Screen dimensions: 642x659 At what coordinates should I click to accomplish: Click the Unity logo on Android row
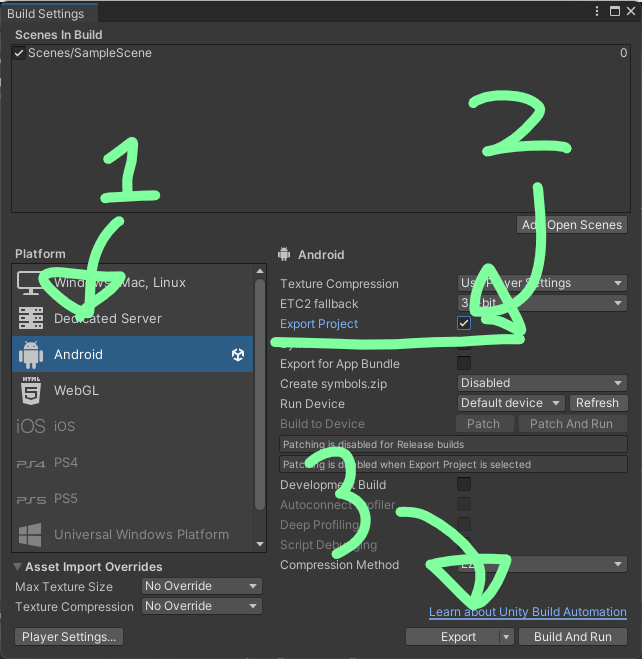coord(238,355)
